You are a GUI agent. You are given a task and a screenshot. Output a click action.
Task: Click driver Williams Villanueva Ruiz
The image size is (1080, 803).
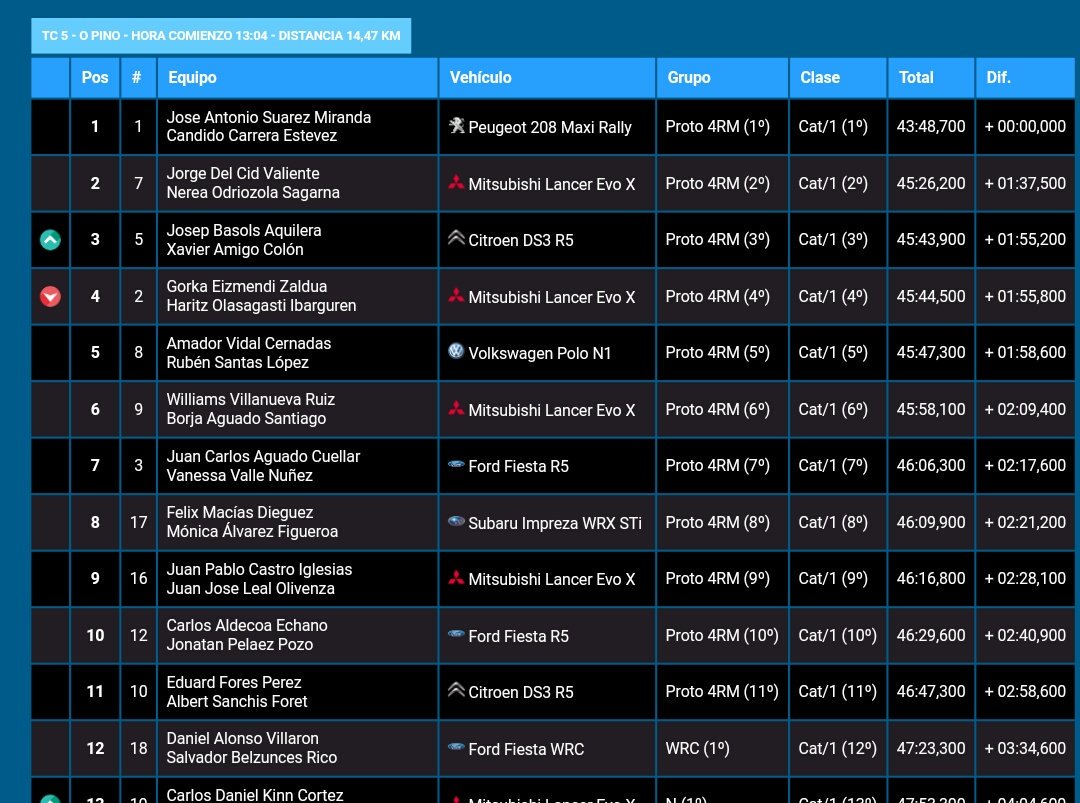[x=251, y=399]
